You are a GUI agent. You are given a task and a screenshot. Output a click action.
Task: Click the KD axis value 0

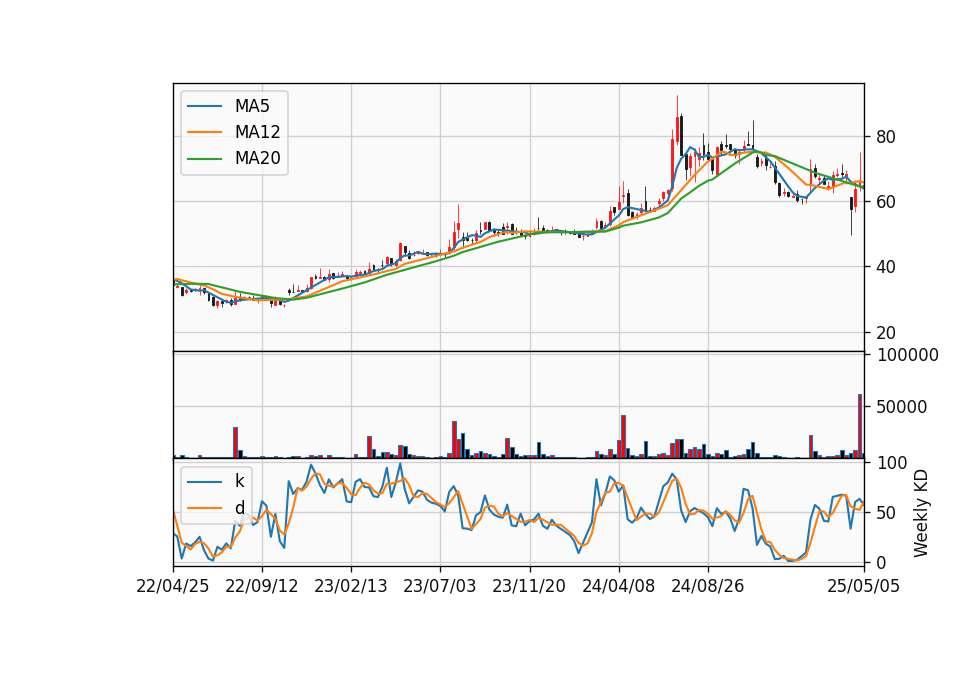coord(881,563)
